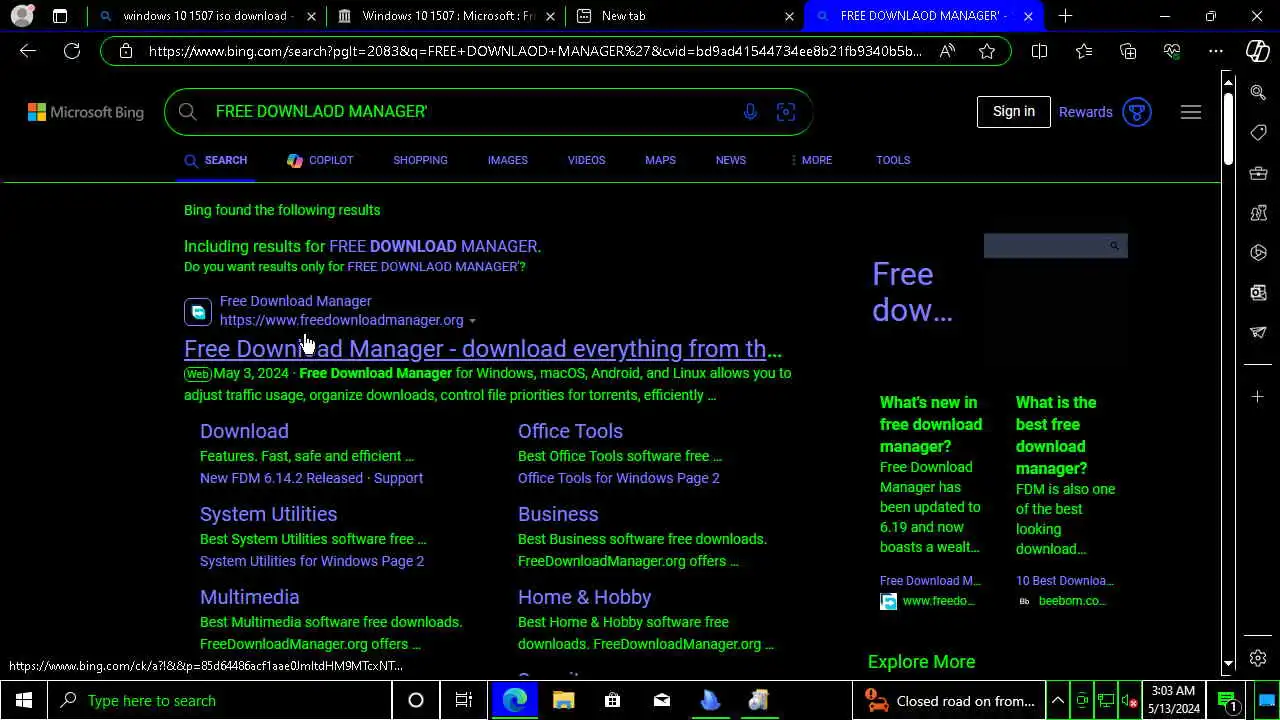The height and width of the screenshot is (720, 1280).
Task: Open the sidebar Games chess icon
Action: pos(1258,213)
